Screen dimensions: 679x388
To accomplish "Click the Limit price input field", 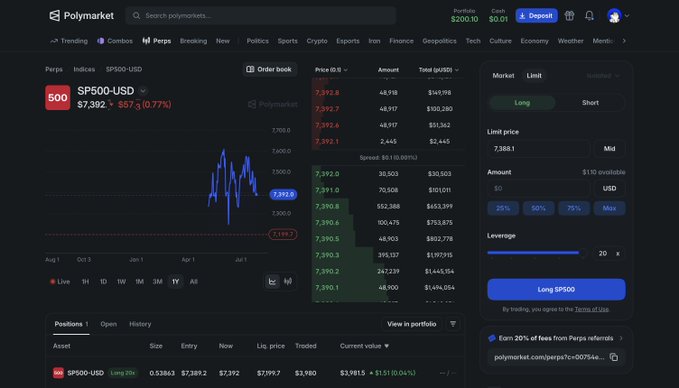I will [538, 149].
